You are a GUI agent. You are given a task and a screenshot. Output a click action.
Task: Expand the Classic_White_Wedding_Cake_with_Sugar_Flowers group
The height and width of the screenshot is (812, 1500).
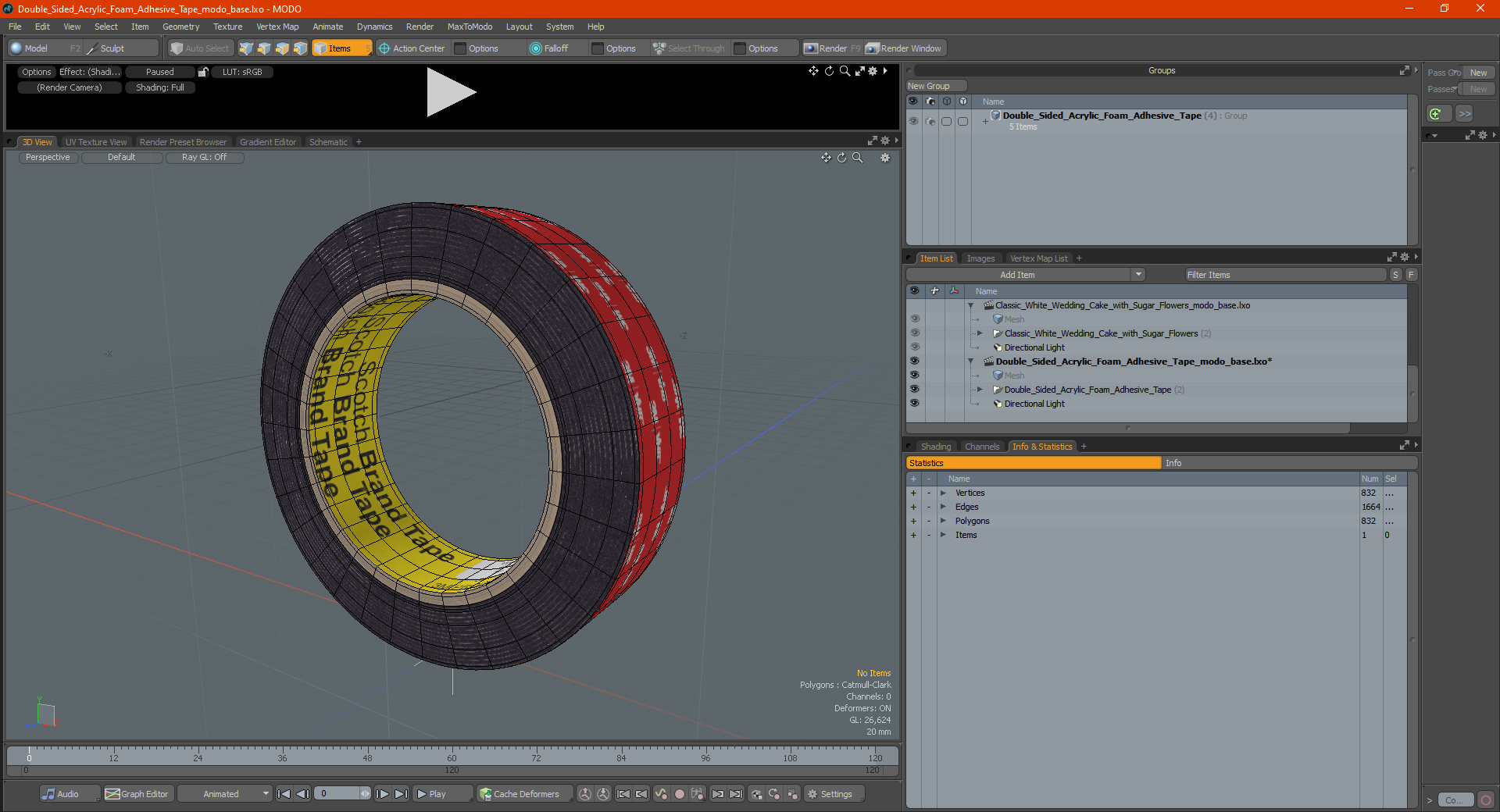click(980, 333)
